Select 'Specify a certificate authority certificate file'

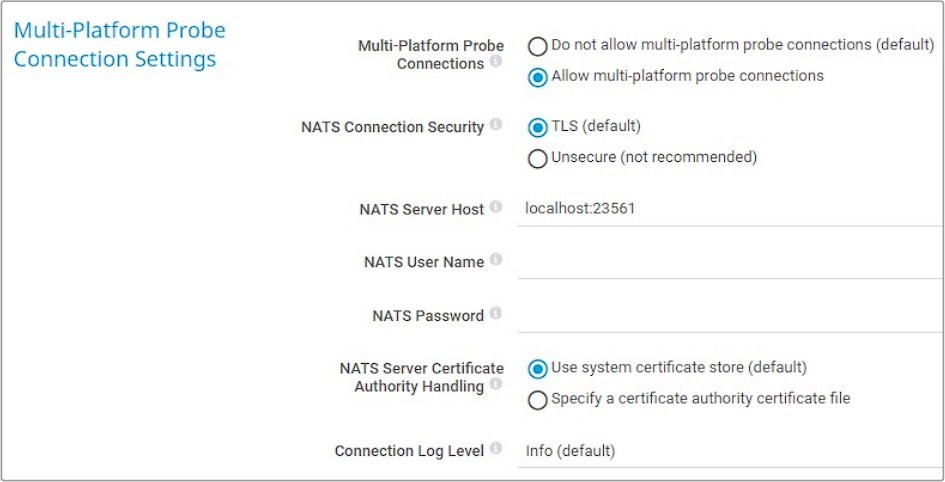coord(538,400)
